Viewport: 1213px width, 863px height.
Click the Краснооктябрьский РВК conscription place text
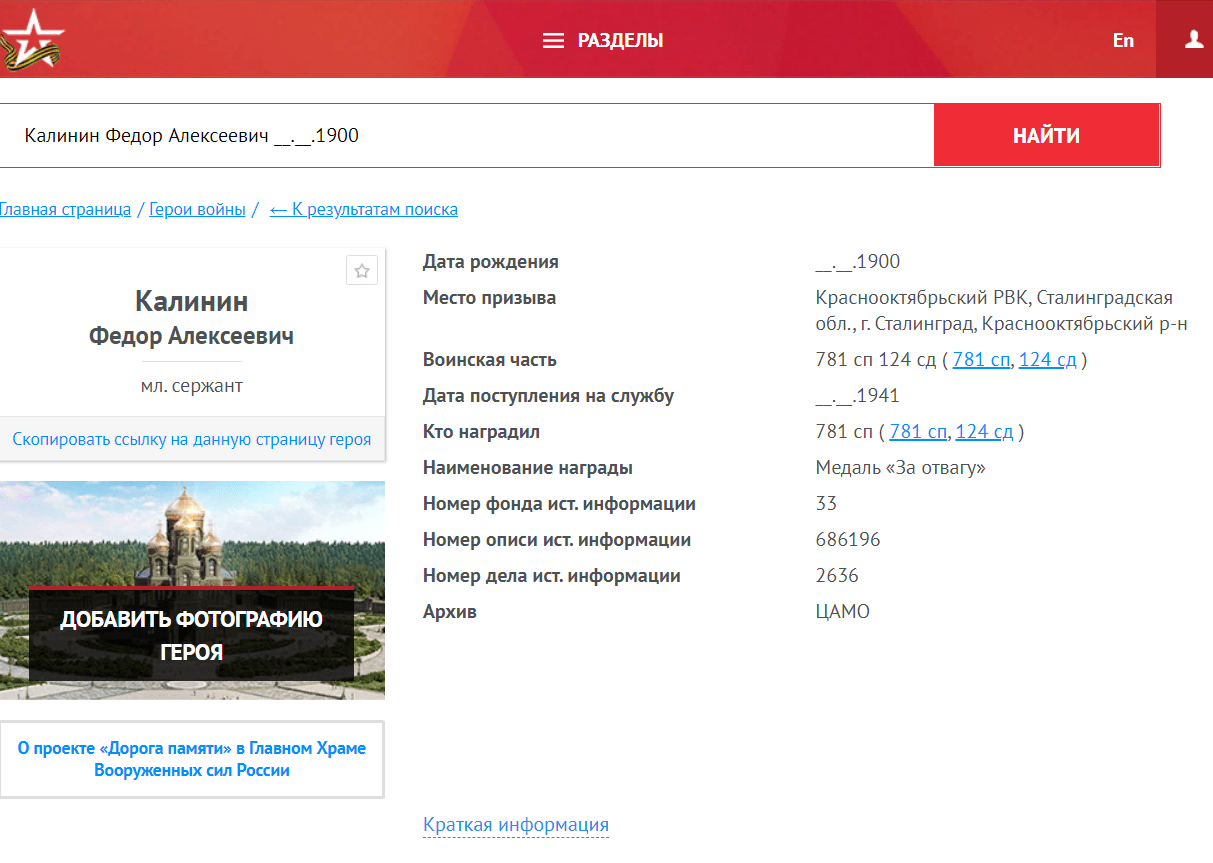pyautogui.click(x=1001, y=311)
